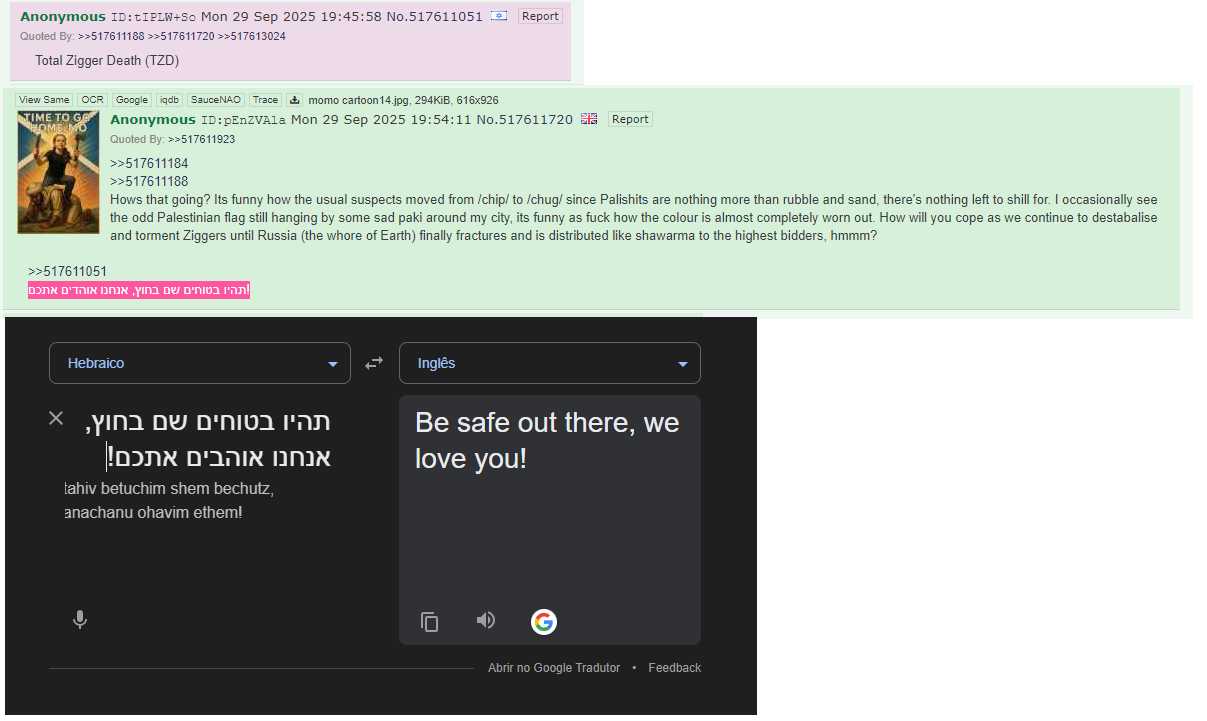Open the Inglês target language dropdown
This screenshot has height=721, width=1207.
(x=550, y=363)
